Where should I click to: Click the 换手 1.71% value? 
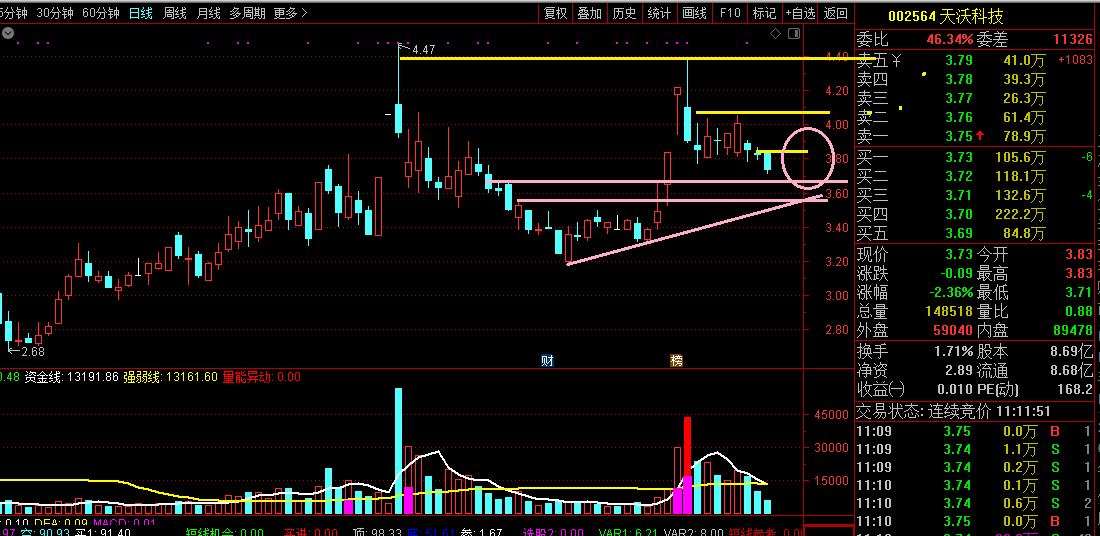click(953, 351)
